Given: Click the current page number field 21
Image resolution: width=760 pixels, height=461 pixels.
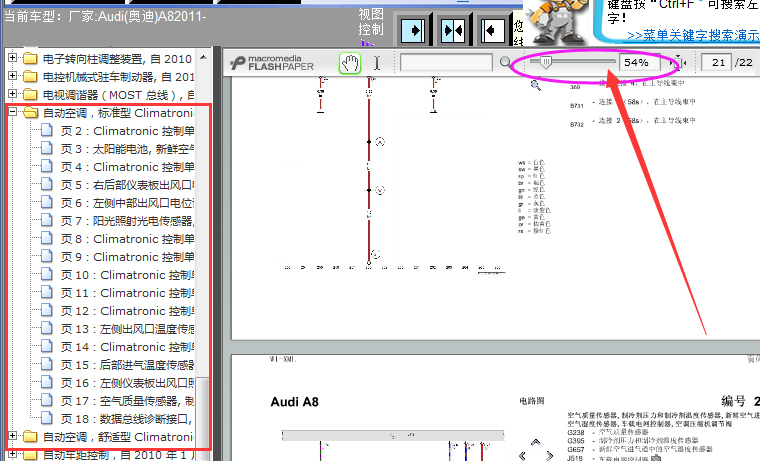Looking at the screenshot, I should tap(716, 63).
